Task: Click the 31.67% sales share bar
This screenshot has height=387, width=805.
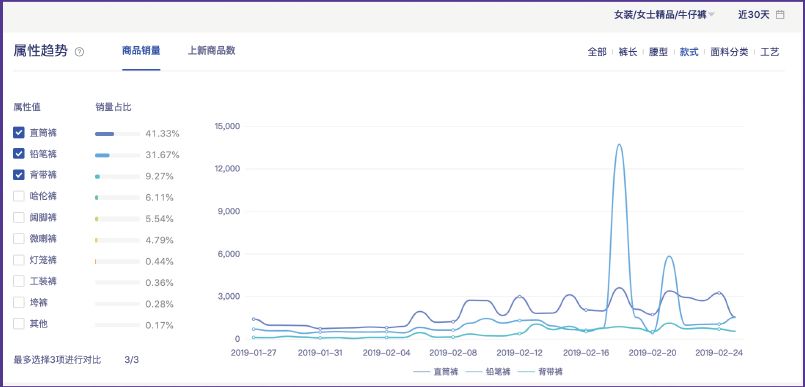Action: (x=117, y=155)
